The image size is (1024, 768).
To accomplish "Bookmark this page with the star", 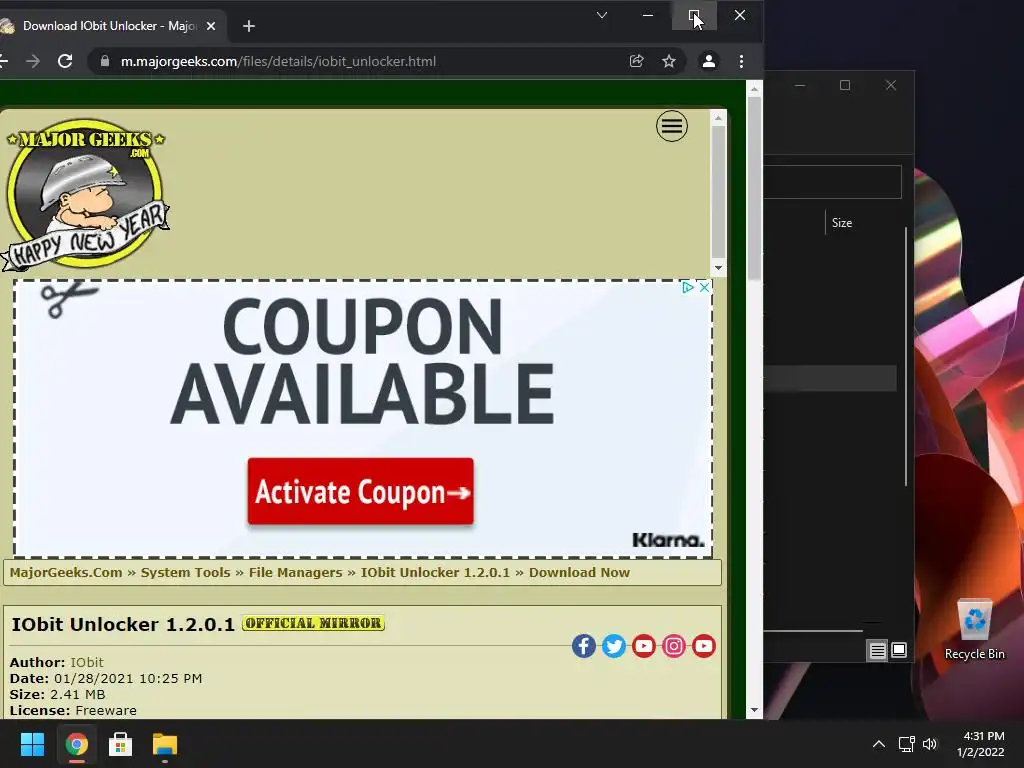I will (x=668, y=61).
